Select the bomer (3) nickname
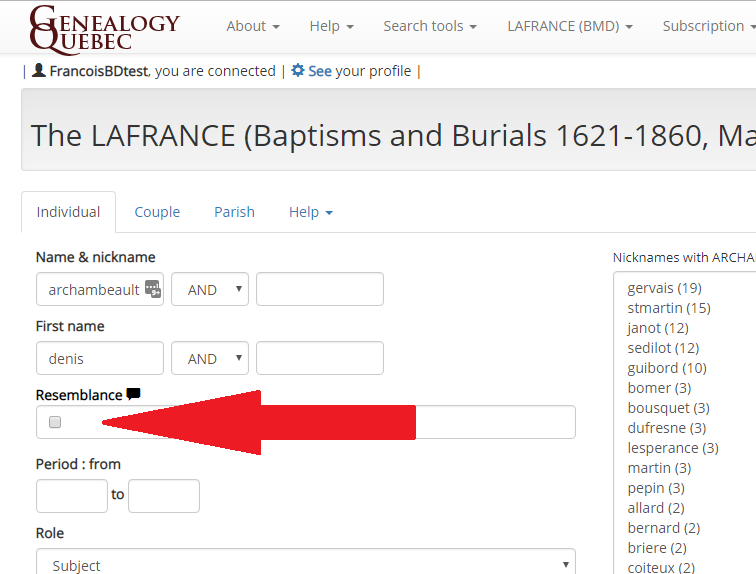Screen dimensions: 756x574 [660, 388]
